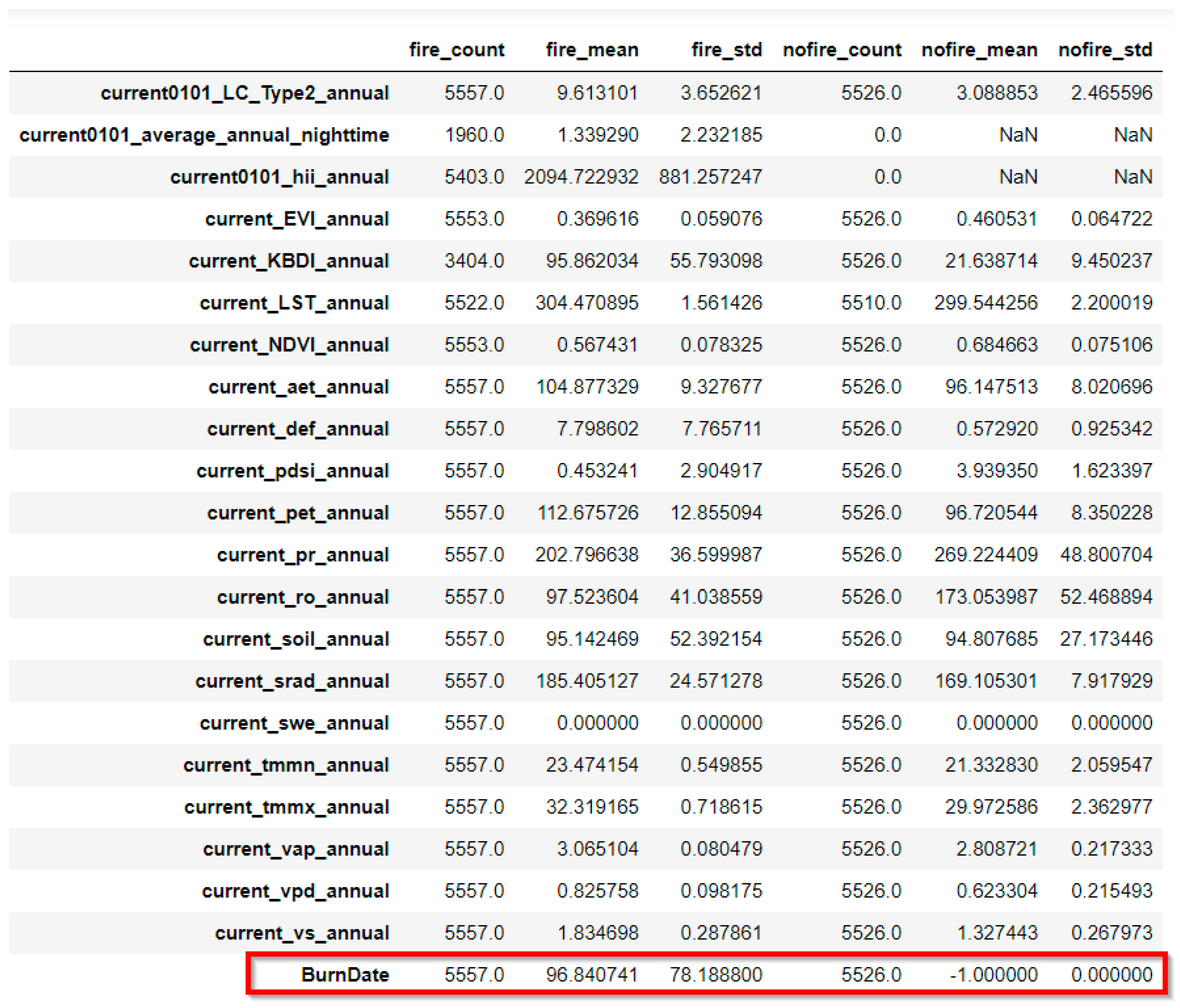Click the current_vs_annual row label
This screenshot has height=1008, width=1180.
coord(302,933)
